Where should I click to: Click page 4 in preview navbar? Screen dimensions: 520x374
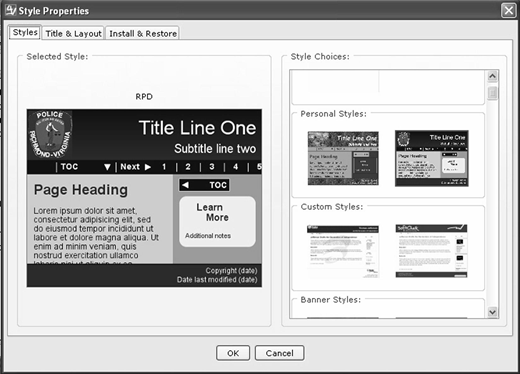[236, 167]
